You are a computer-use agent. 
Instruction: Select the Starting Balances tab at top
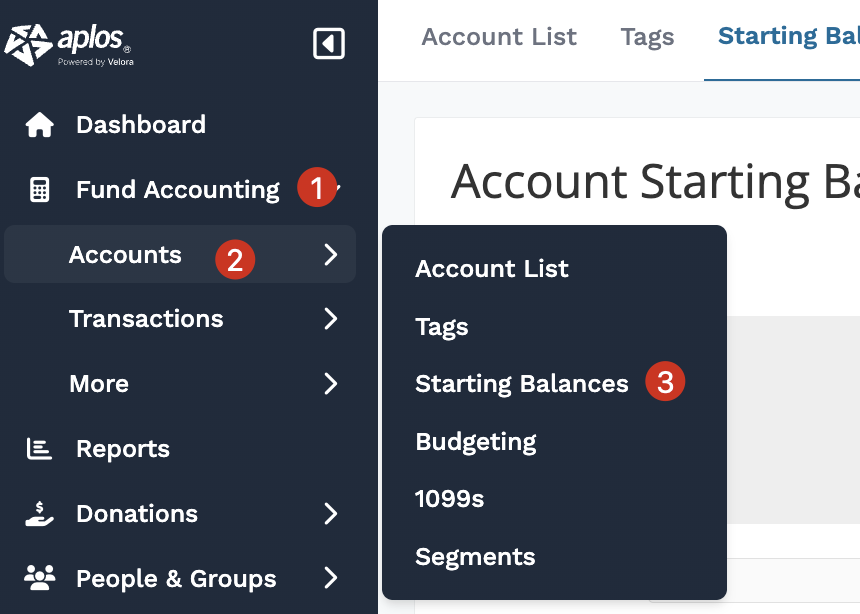[787, 37]
